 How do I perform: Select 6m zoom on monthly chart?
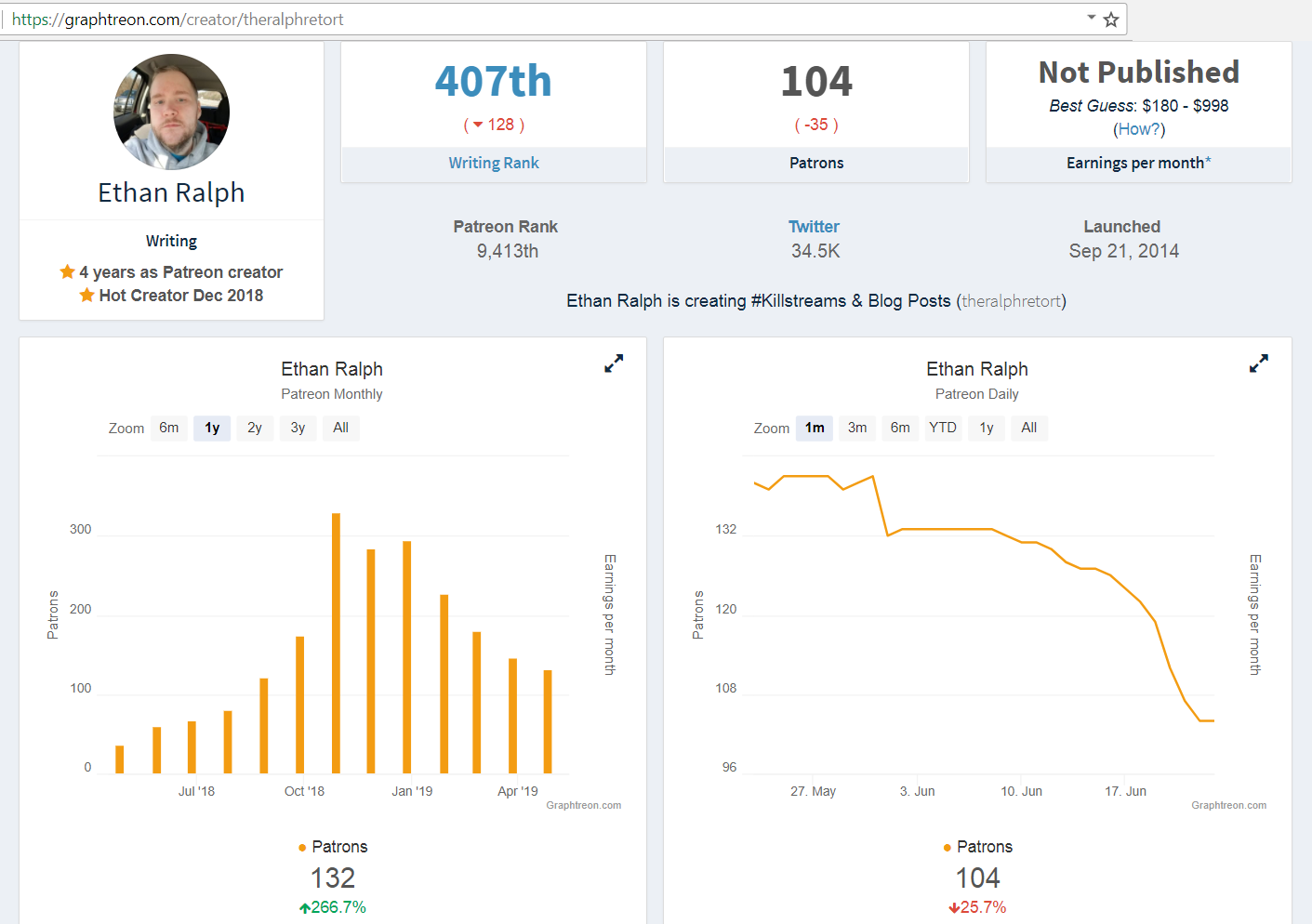(x=169, y=428)
